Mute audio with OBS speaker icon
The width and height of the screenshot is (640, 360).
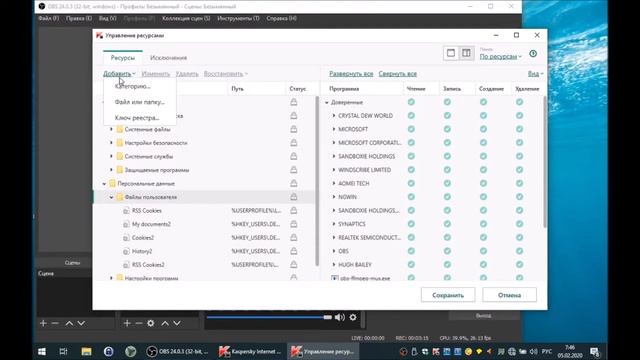[x=340, y=317]
